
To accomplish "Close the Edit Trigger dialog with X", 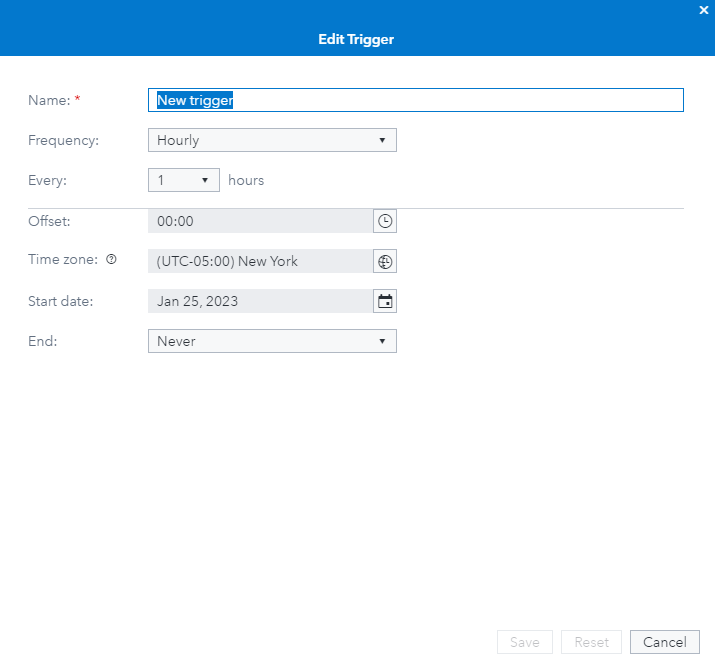I will click(703, 9).
